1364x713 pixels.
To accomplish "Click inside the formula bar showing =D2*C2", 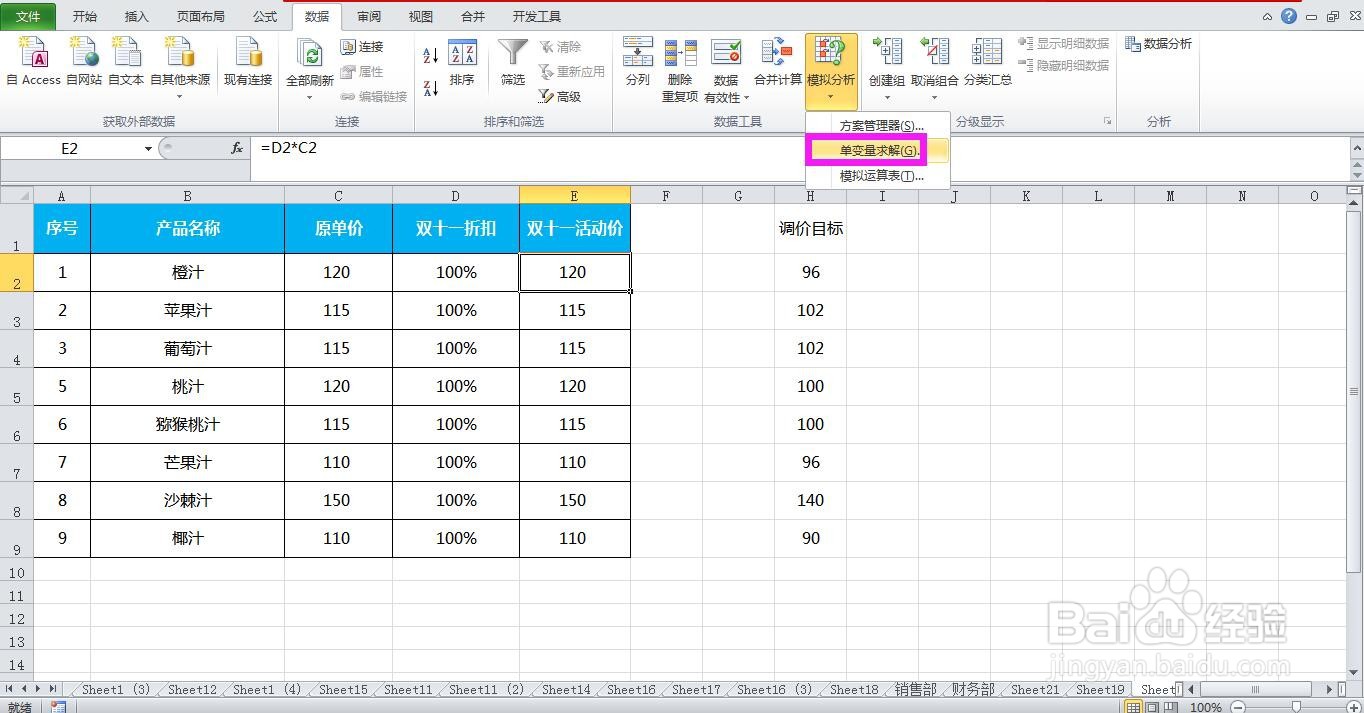I will (320, 147).
